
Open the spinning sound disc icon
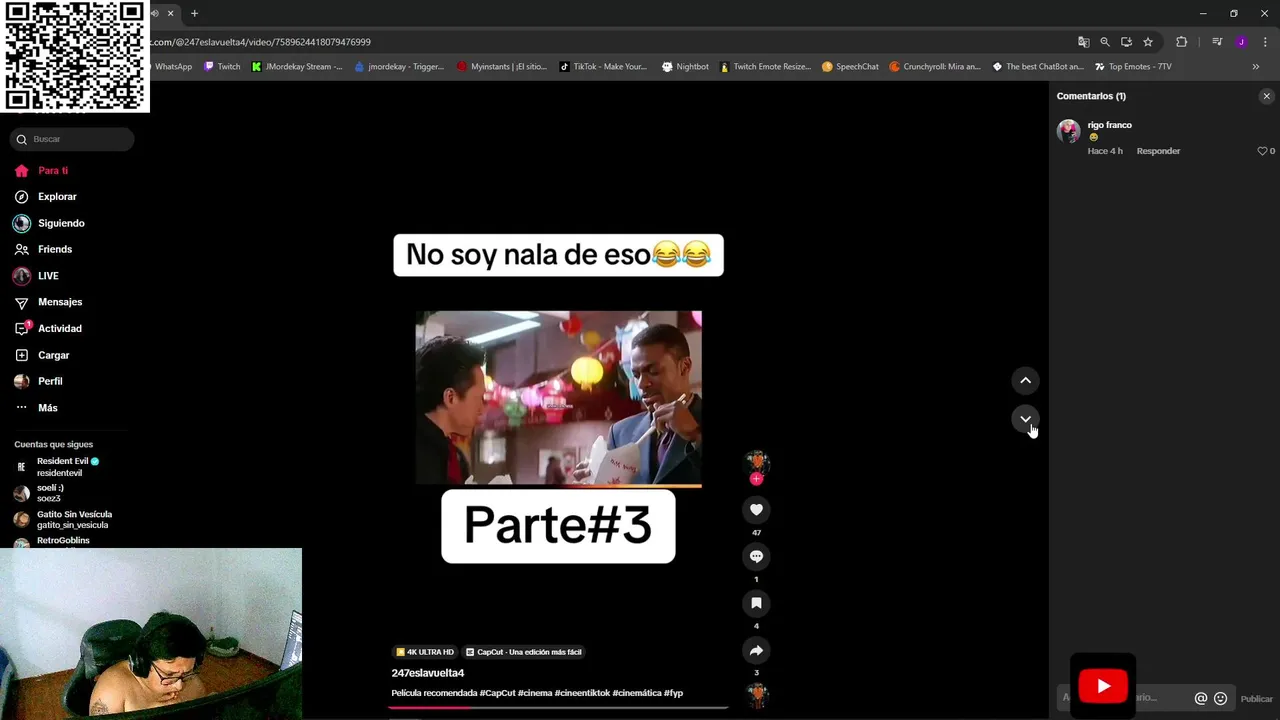[x=756, y=695]
